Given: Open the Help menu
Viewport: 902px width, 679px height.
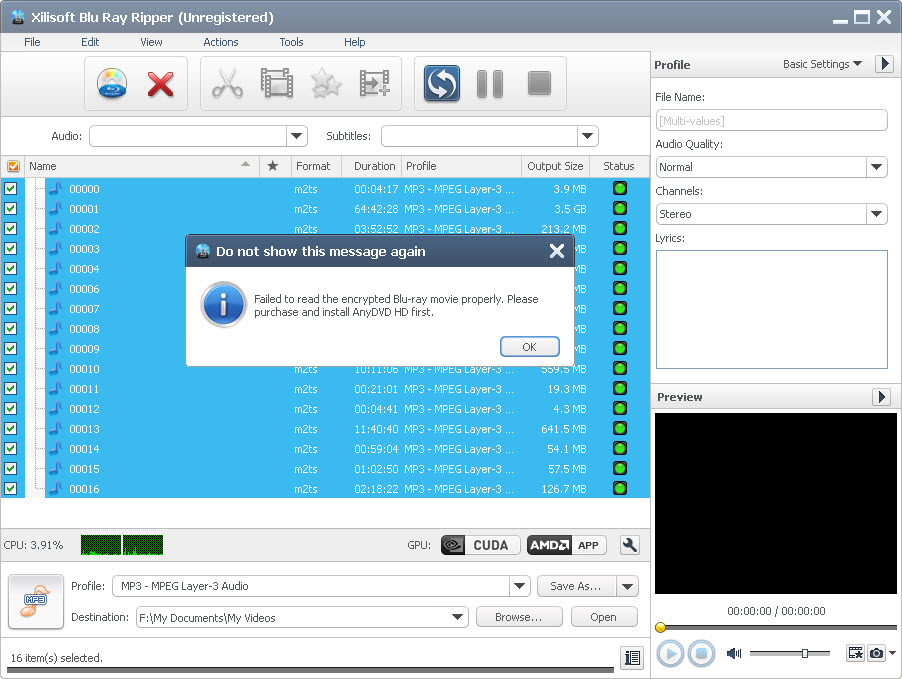Looking at the screenshot, I should click(x=354, y=42).
